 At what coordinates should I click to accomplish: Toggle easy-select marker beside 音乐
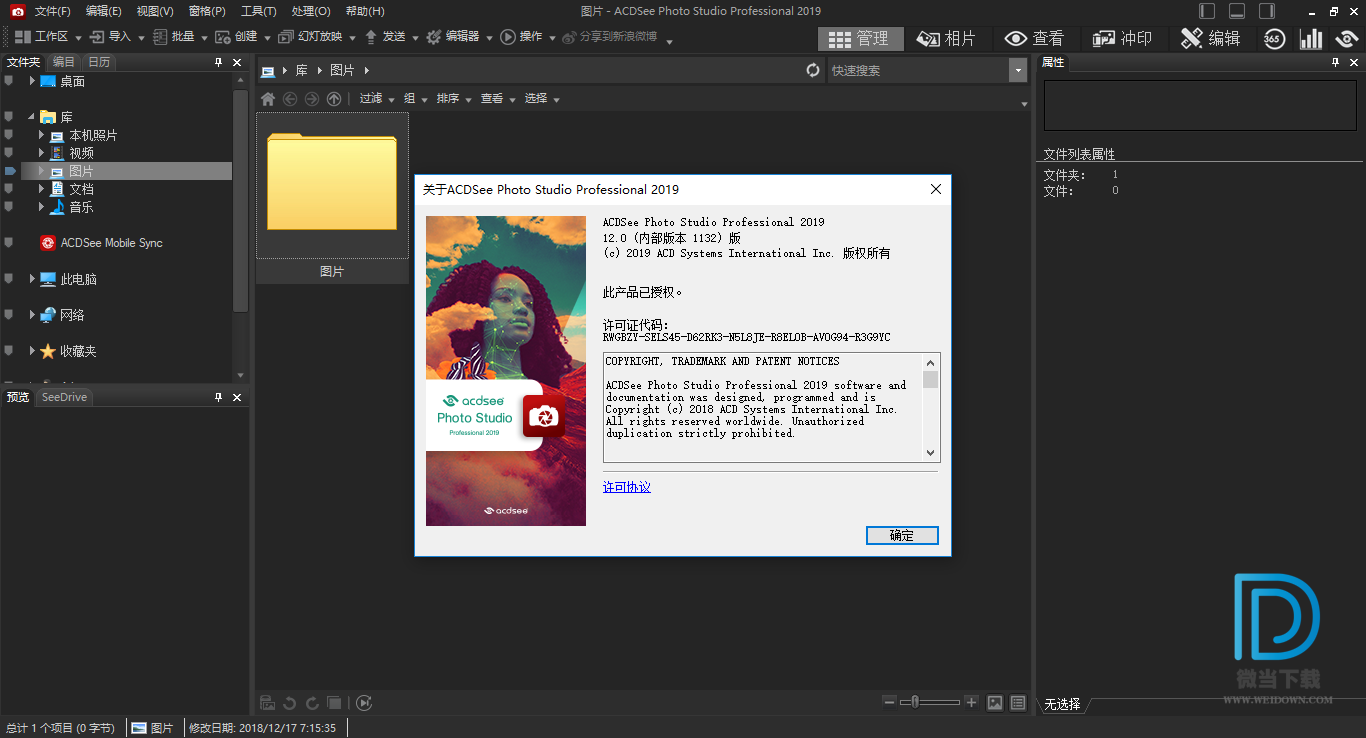(9, 207)
